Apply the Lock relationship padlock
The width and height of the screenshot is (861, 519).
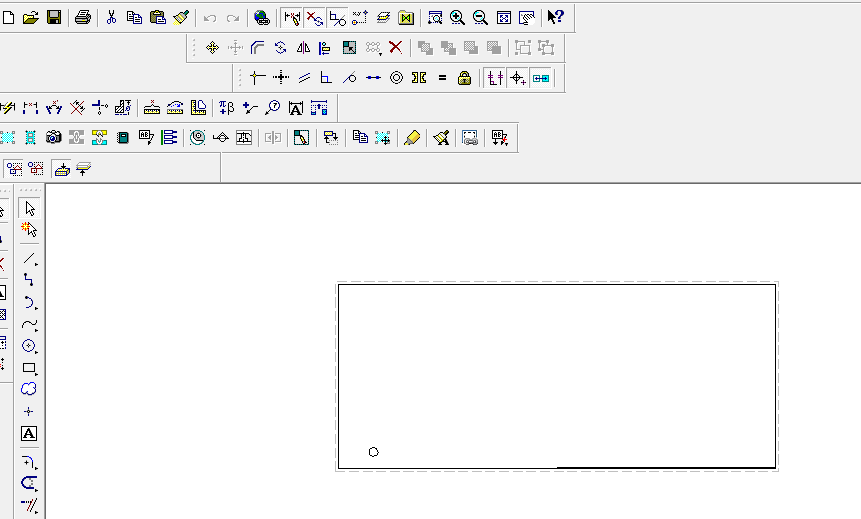[465, 78]
